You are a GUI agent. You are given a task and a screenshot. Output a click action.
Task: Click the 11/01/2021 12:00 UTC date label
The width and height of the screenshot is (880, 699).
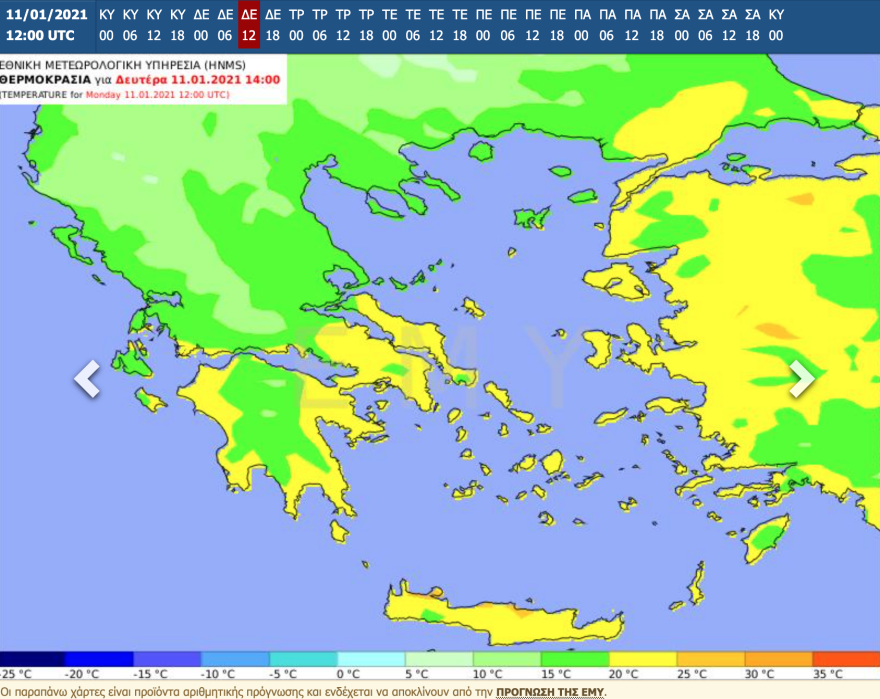pos(46,25)
